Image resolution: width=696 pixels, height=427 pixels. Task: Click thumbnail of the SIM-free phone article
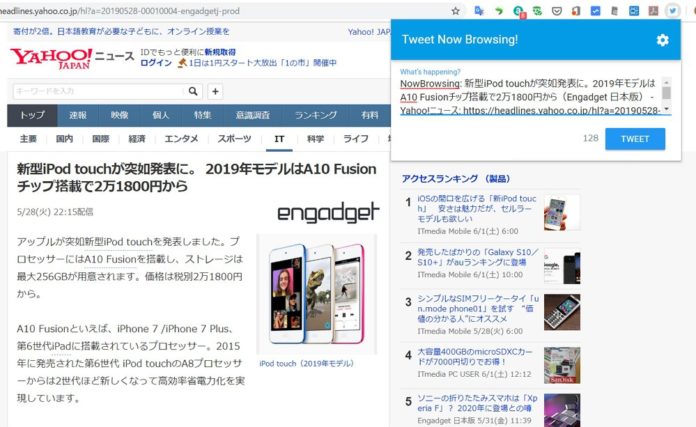click(x=562, y=312)
